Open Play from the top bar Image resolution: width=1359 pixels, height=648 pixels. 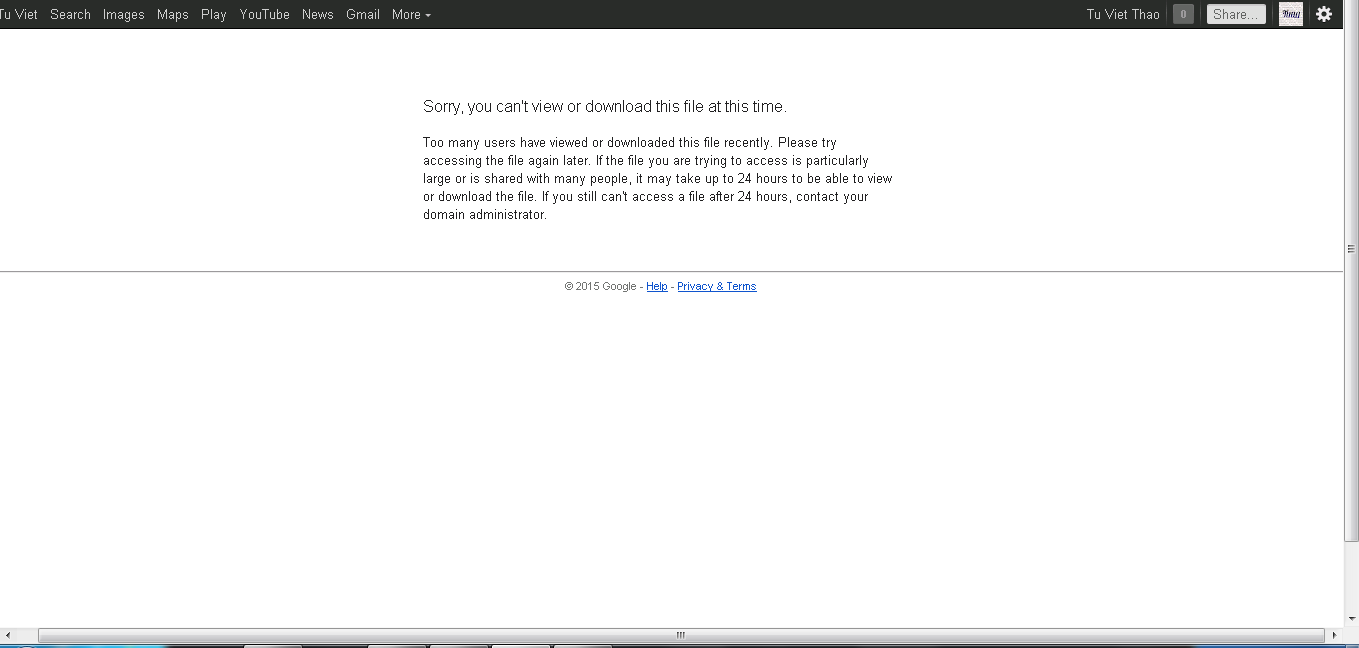[x=213, y=14]
